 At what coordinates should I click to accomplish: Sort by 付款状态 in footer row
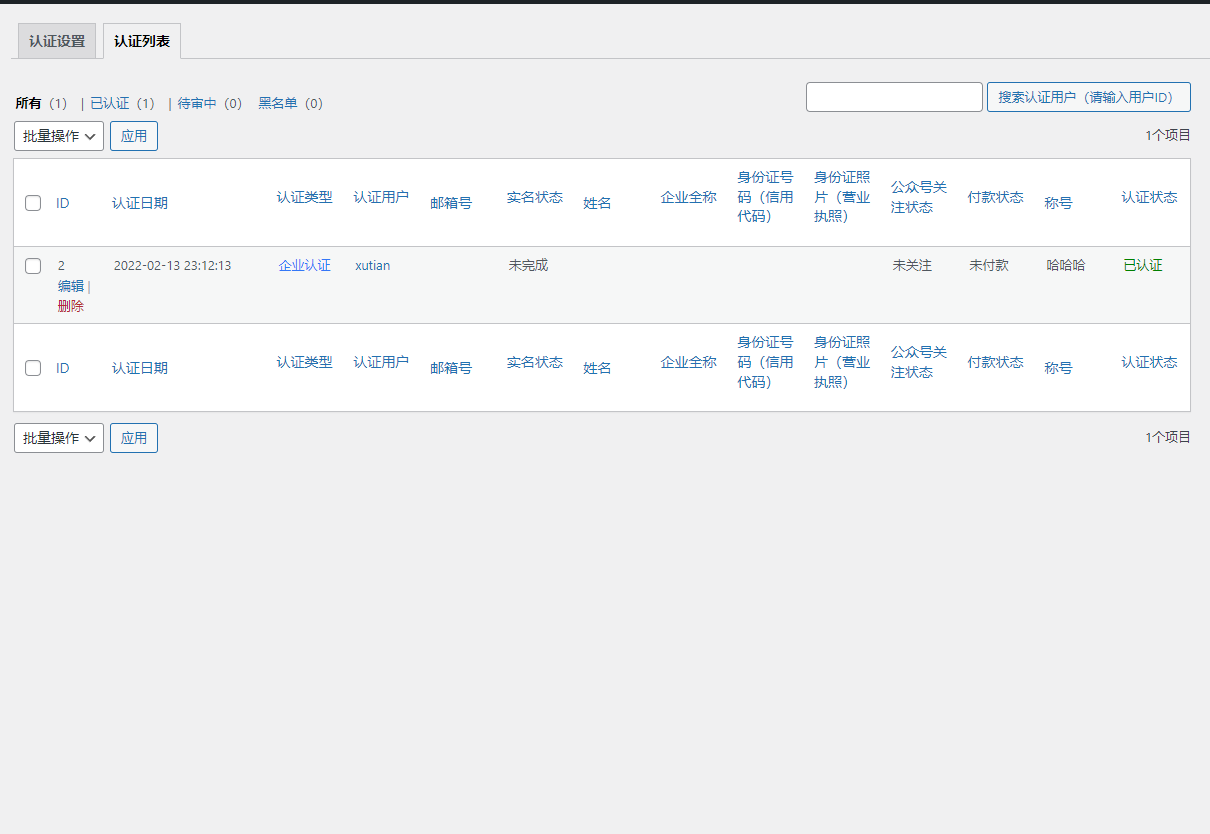click(996, 362)
